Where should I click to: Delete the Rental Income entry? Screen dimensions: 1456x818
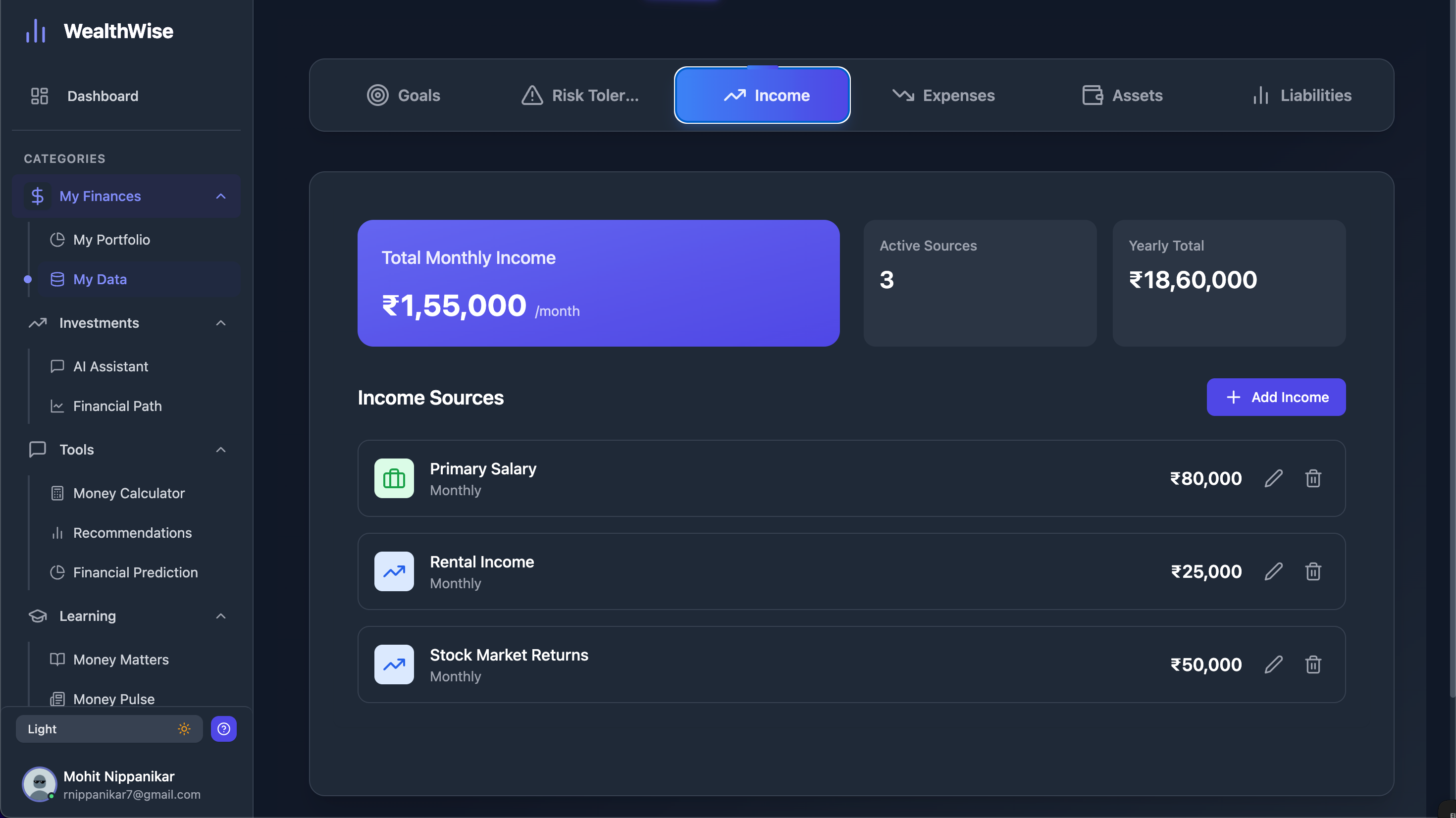click(x=1312, y=571)
